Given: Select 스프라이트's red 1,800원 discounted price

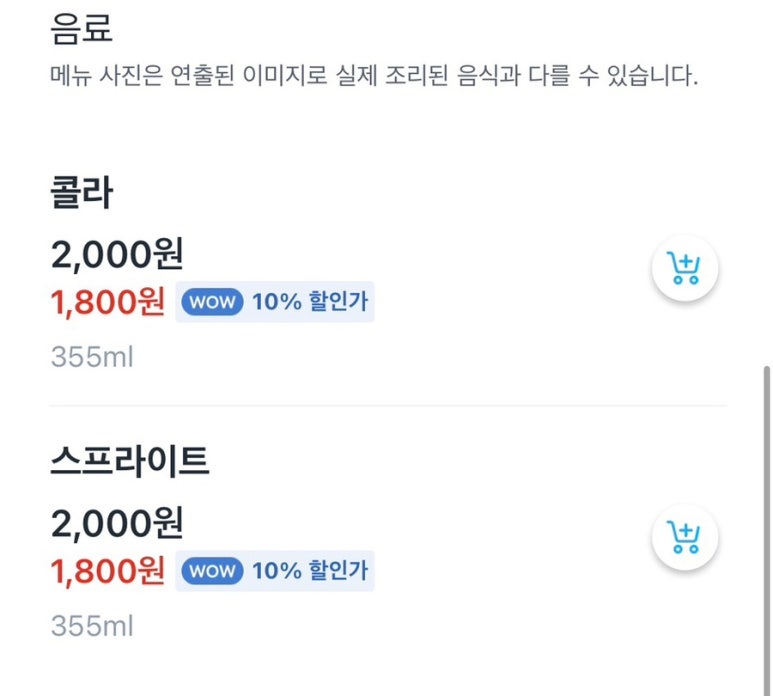Looking at the screenshot, I should point(108,571).
